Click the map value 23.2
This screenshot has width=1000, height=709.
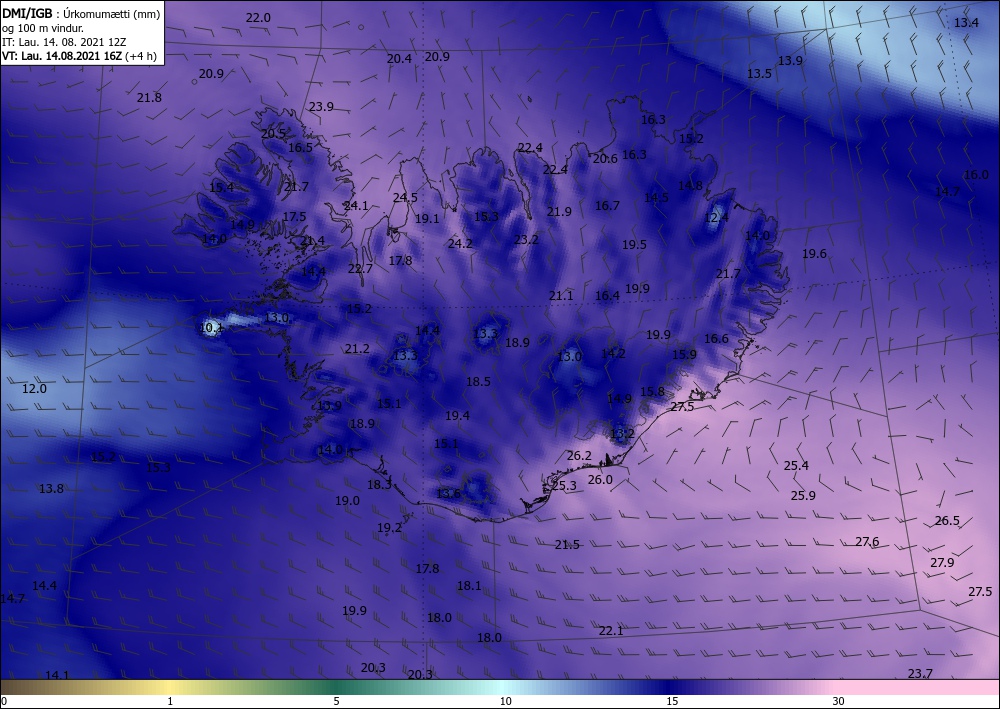526,240
